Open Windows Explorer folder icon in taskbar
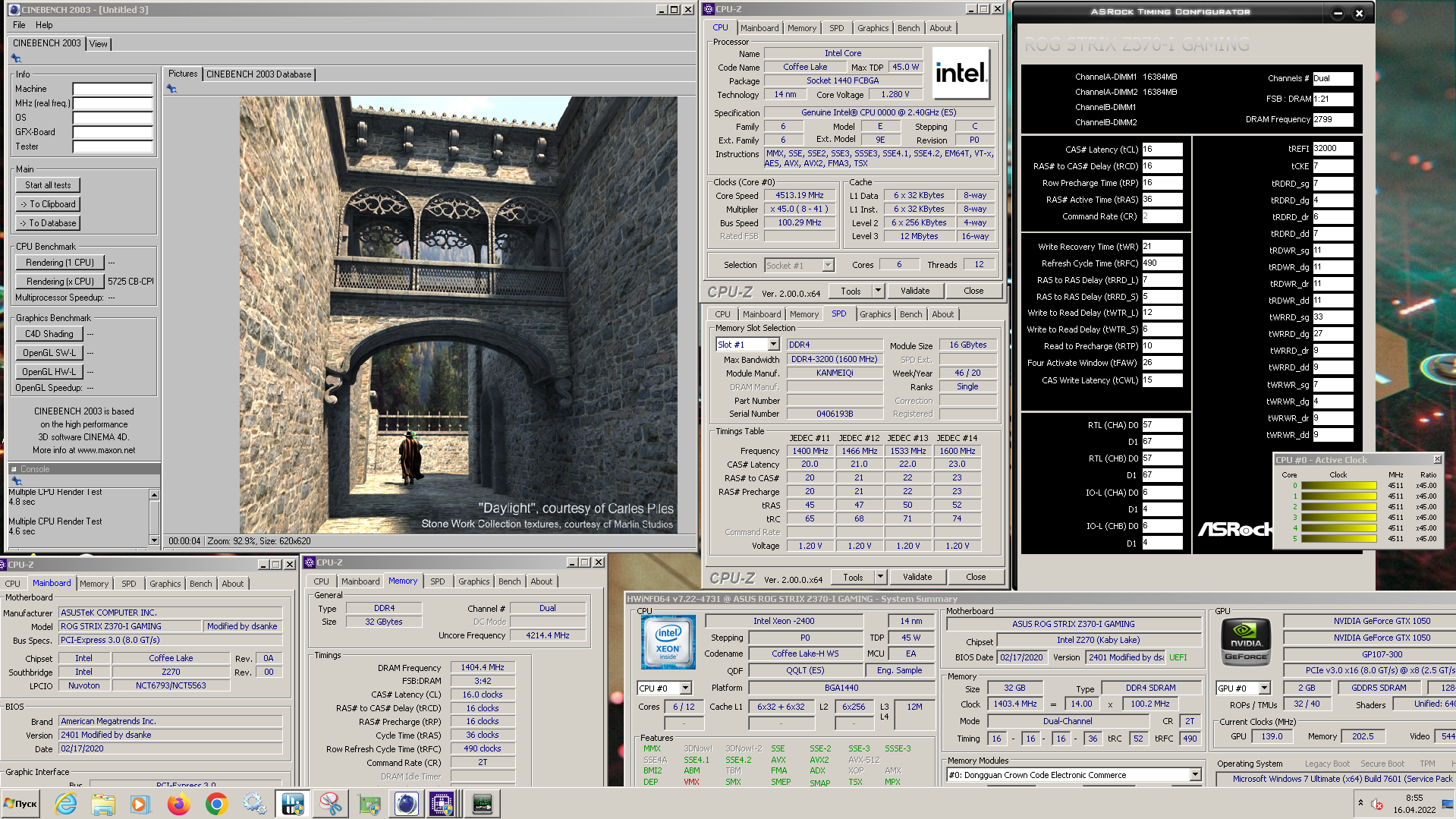 (x=103, y=804)
